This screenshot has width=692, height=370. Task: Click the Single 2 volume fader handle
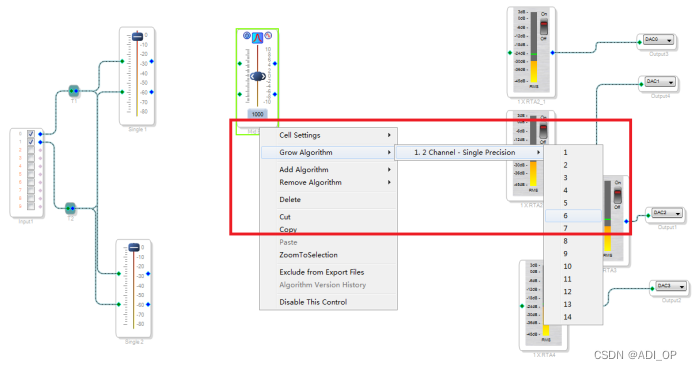134,248
